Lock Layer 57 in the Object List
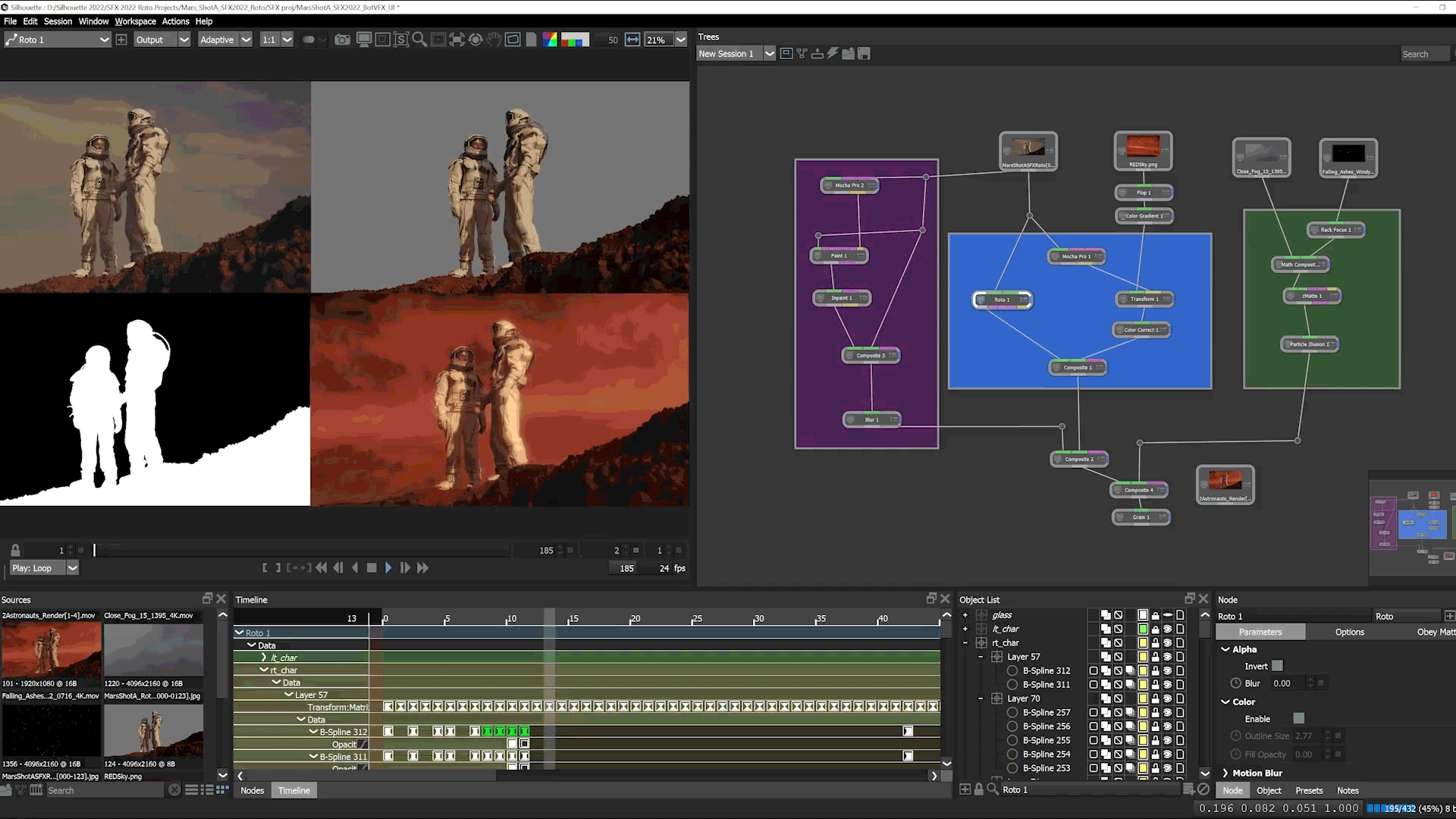Screen dimensions: 1456x819 point(1156,657)
